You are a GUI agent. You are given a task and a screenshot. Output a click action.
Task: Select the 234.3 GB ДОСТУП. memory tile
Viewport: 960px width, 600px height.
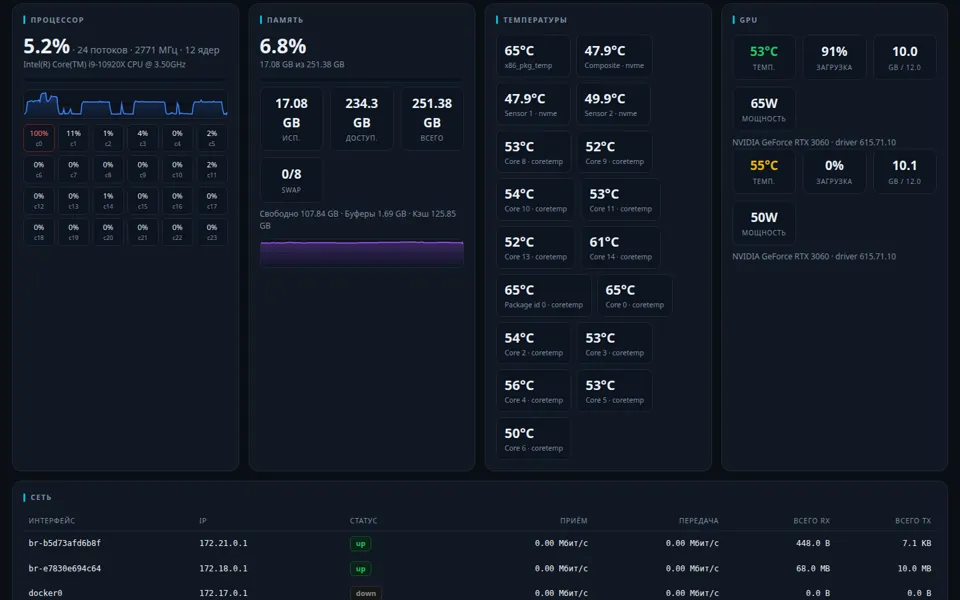click(361, 119)
